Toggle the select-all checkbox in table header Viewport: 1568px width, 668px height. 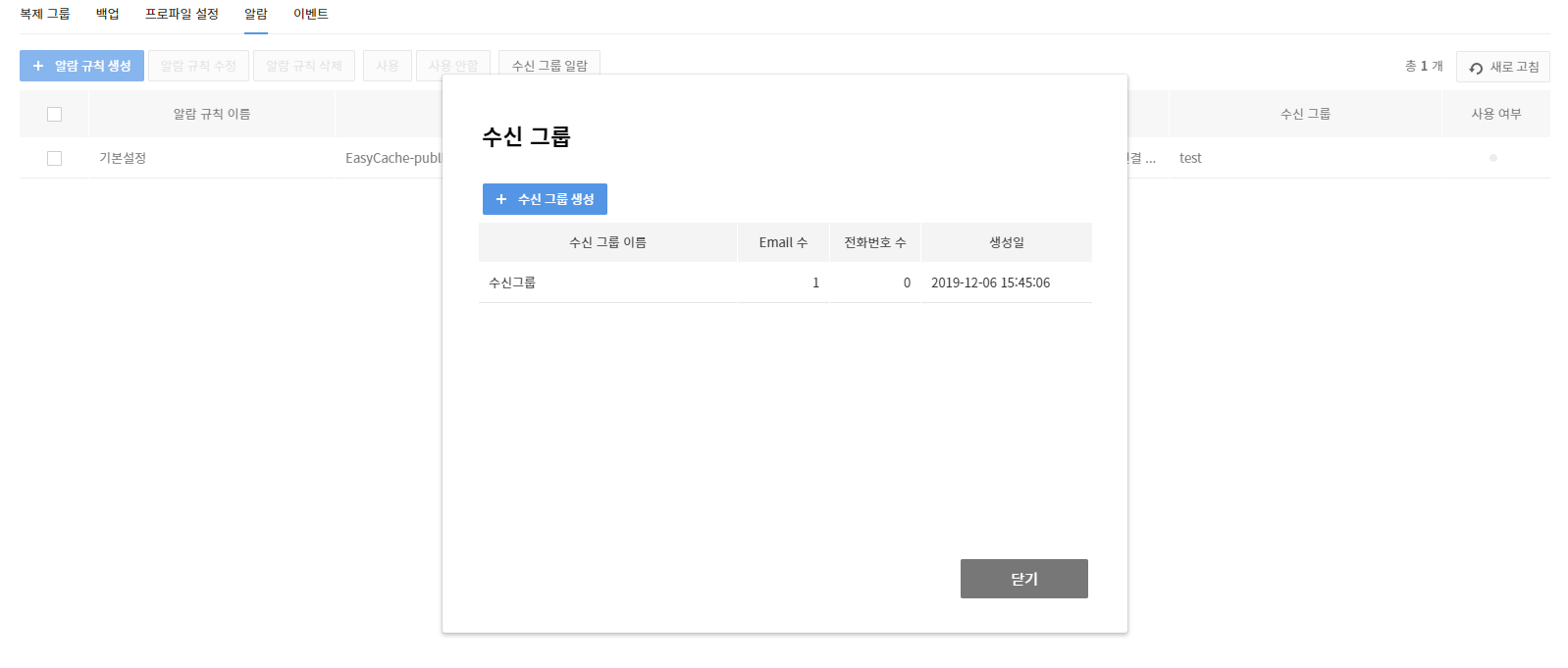[54, 114]
